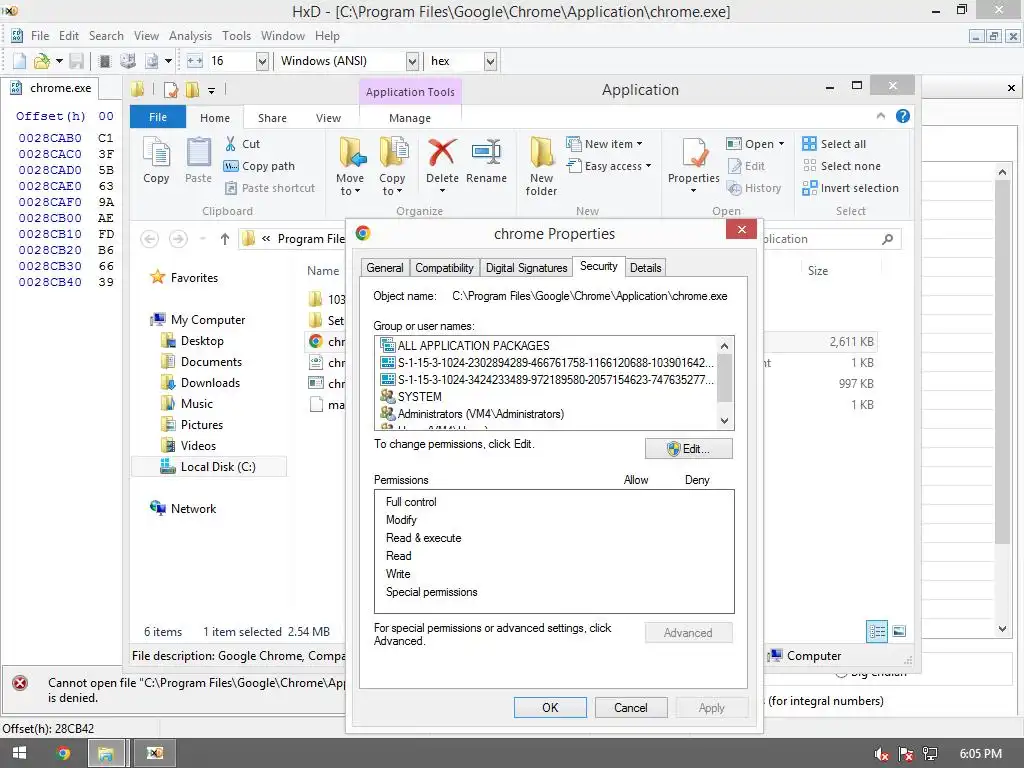Click the Windows Start button
This screenshot has height=768, width=1024.
20,754
